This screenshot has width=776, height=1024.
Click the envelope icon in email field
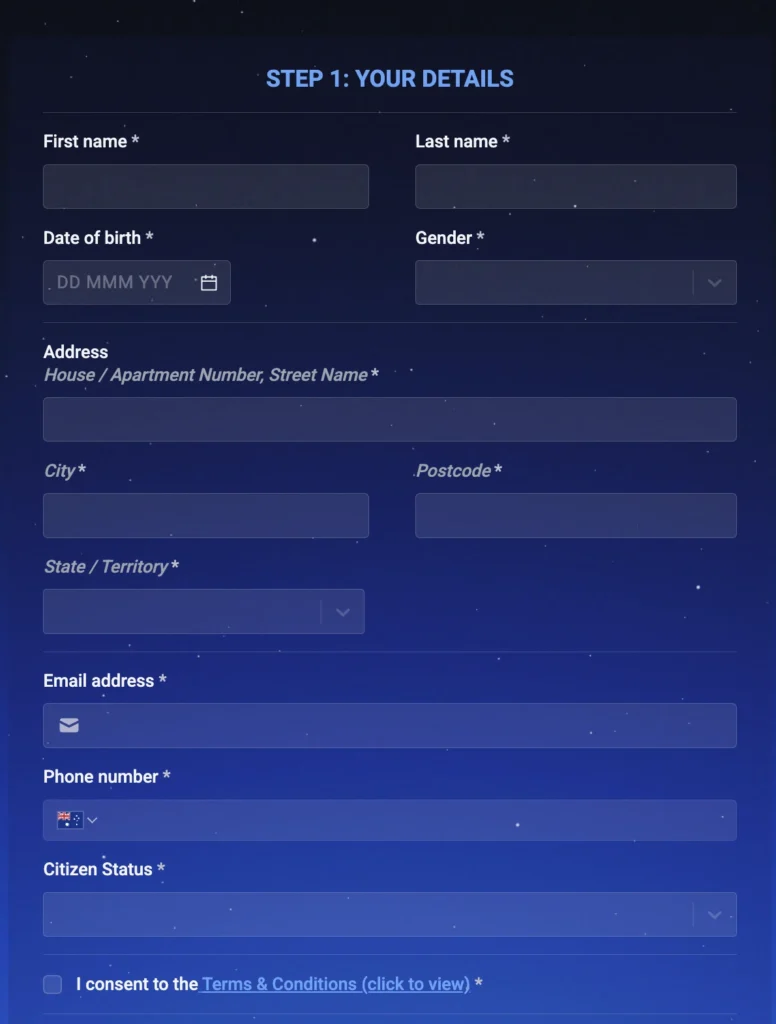[69, 725]
